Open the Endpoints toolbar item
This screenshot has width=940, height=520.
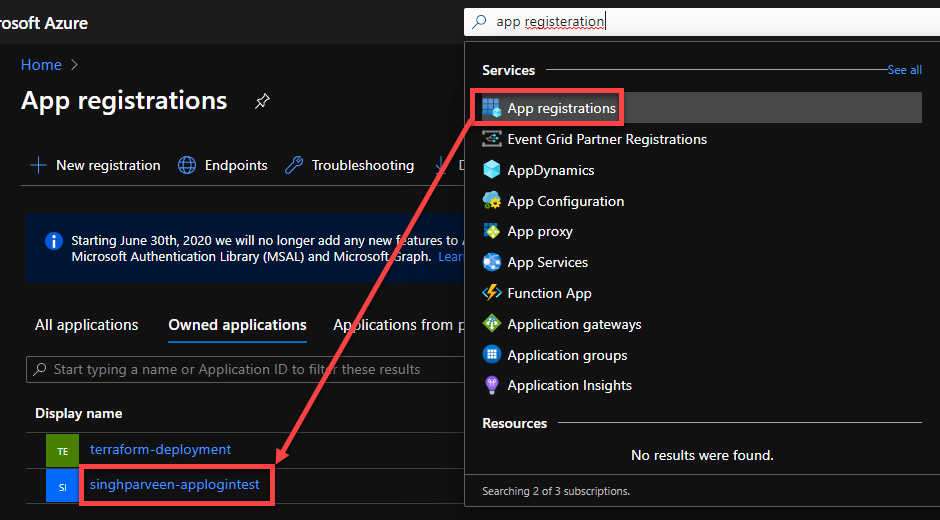tap(223, 165)
